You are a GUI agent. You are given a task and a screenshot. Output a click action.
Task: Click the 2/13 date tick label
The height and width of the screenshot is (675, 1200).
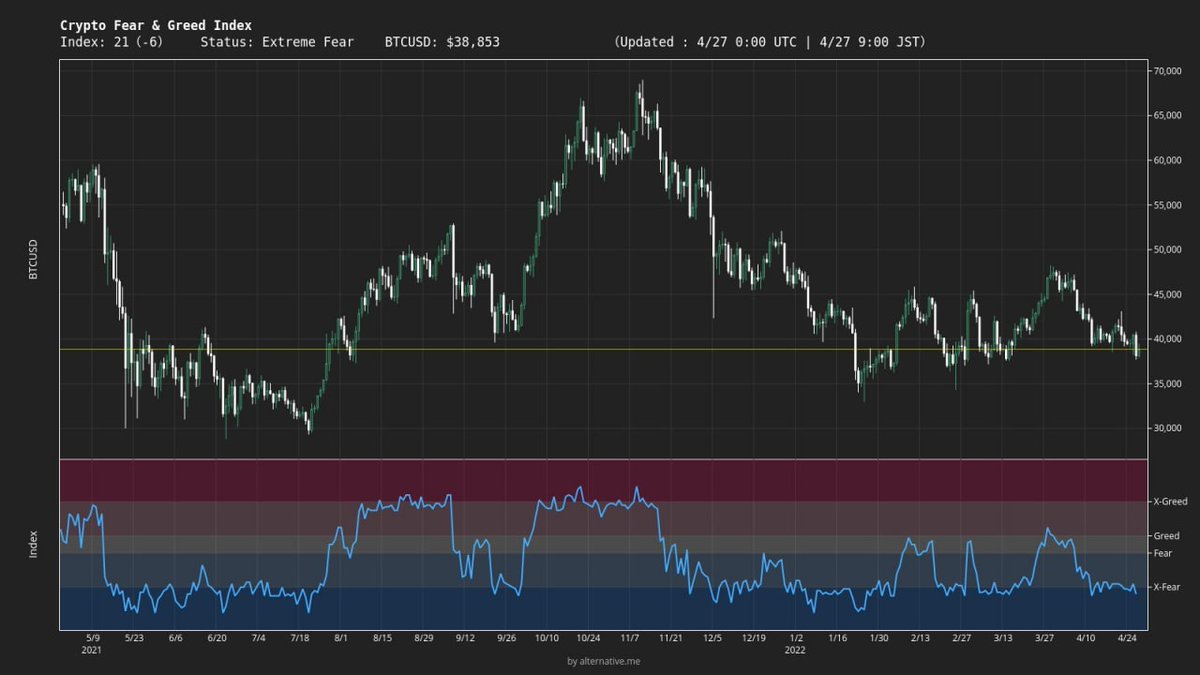(919, 637)
